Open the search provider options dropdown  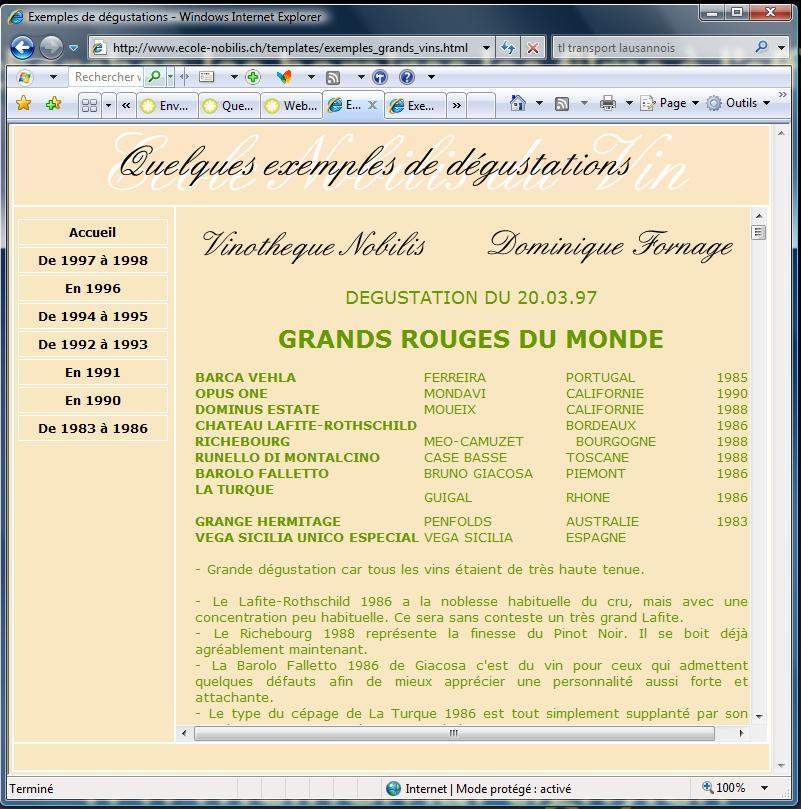(x=781, y=48)
